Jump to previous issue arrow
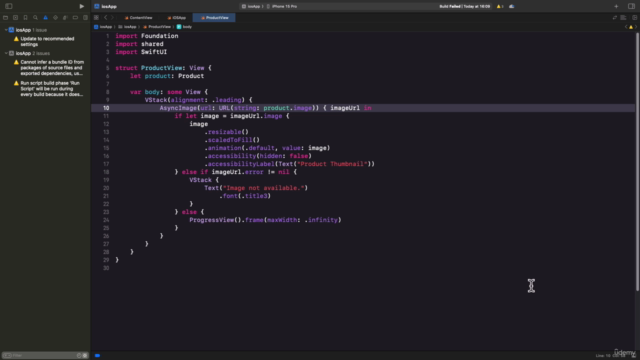The height and width of the screenshot is (360, 640). coord(626,27)
